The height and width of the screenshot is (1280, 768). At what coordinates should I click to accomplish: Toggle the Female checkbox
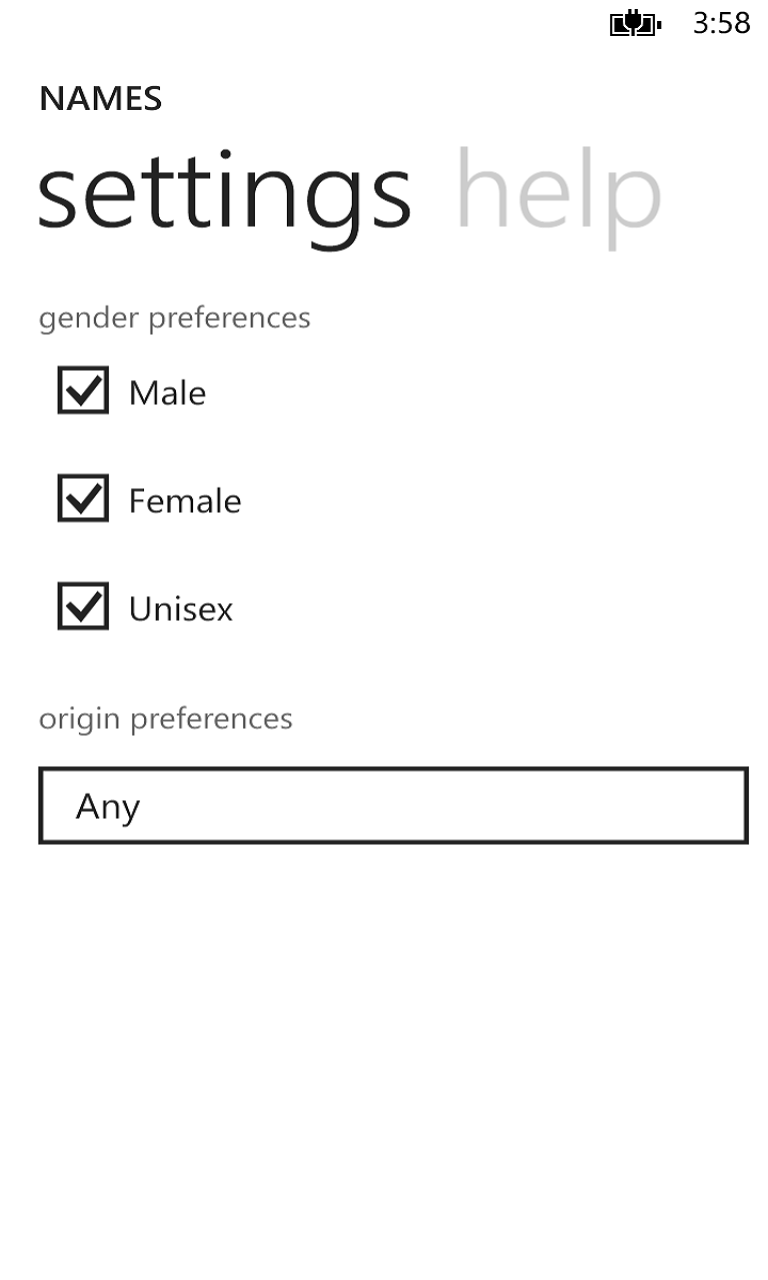point(83,498)
